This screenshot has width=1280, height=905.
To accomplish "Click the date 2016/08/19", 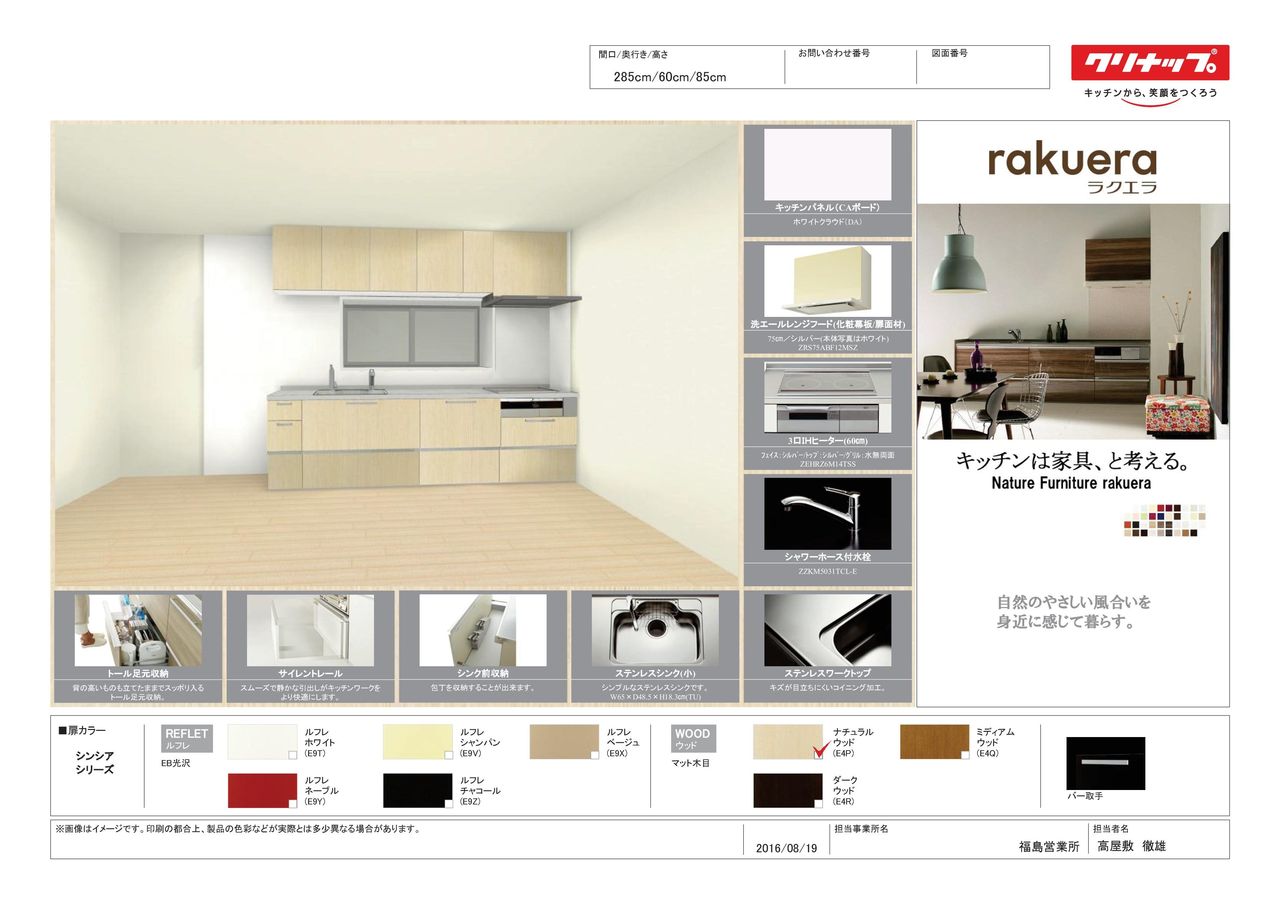I will [787, 848].
